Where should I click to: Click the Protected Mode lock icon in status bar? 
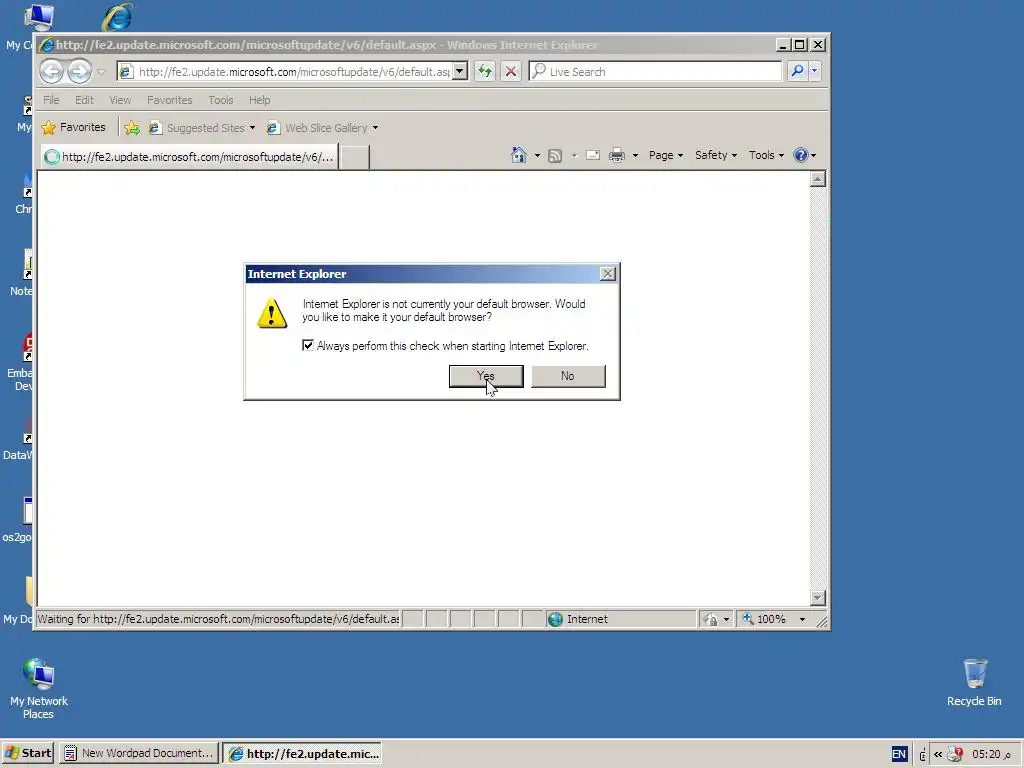[711, 619]
